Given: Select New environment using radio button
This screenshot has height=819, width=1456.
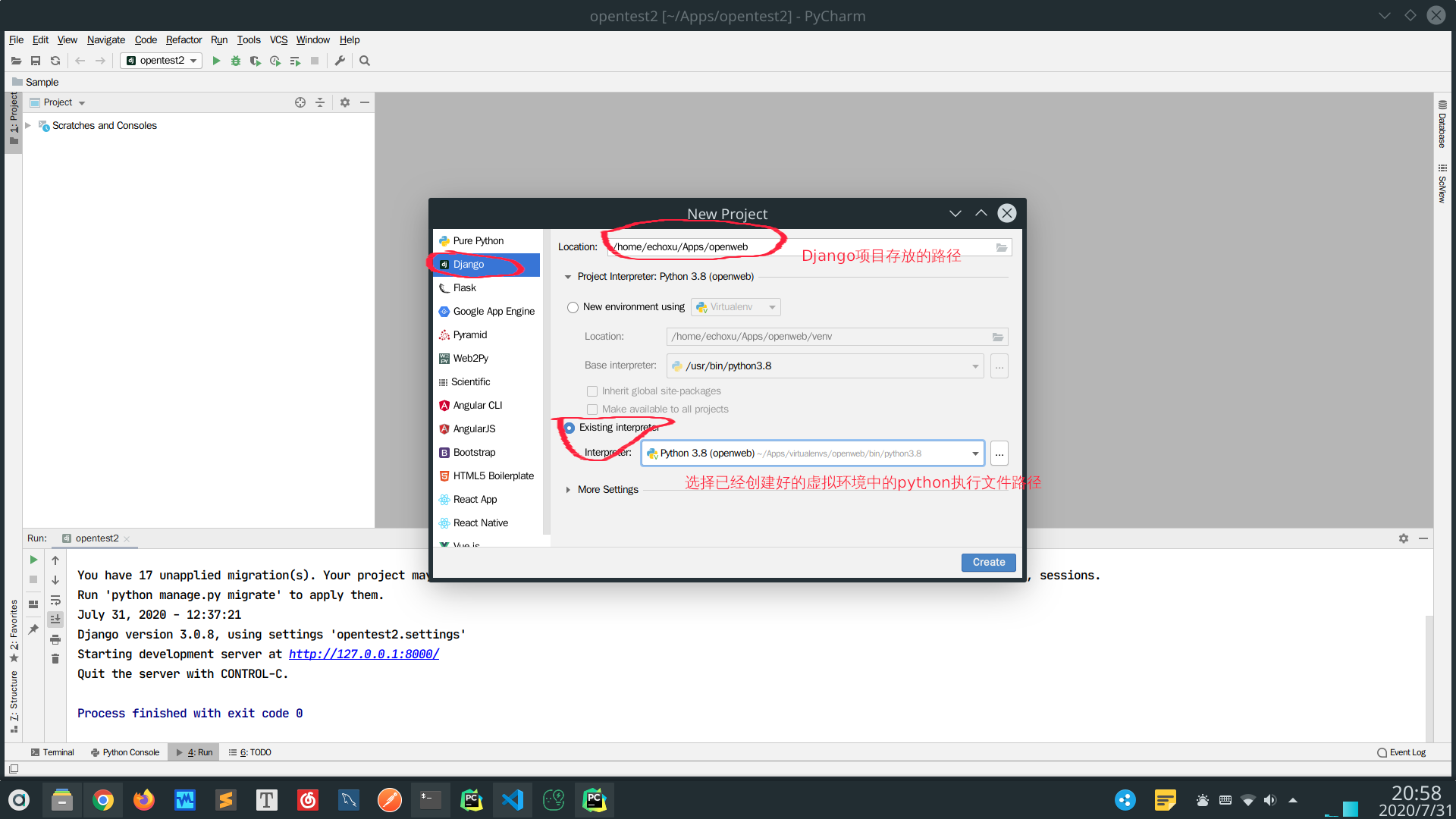Looking at the screenshot, I should pos(573,307).
